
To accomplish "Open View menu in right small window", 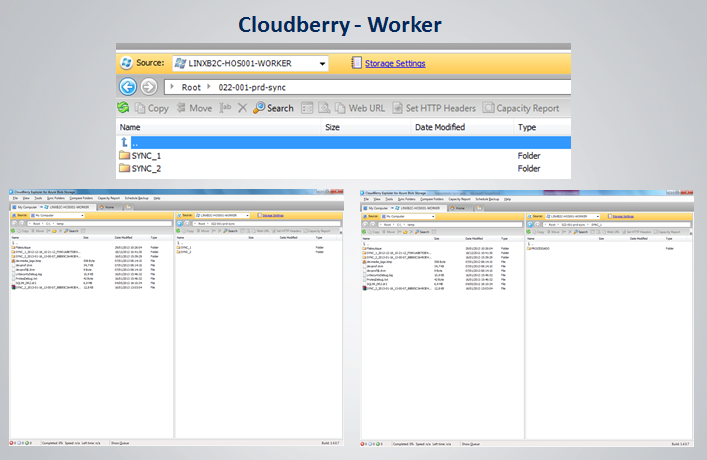I will click(377, 199).
